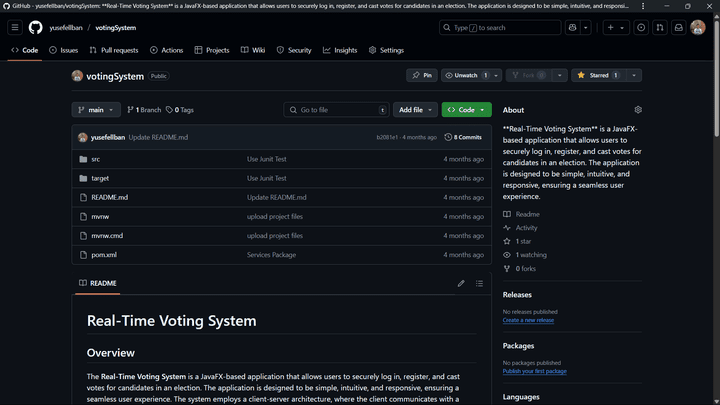
Task: Open the green Code dropdown button
Action: tap(467, 110)
